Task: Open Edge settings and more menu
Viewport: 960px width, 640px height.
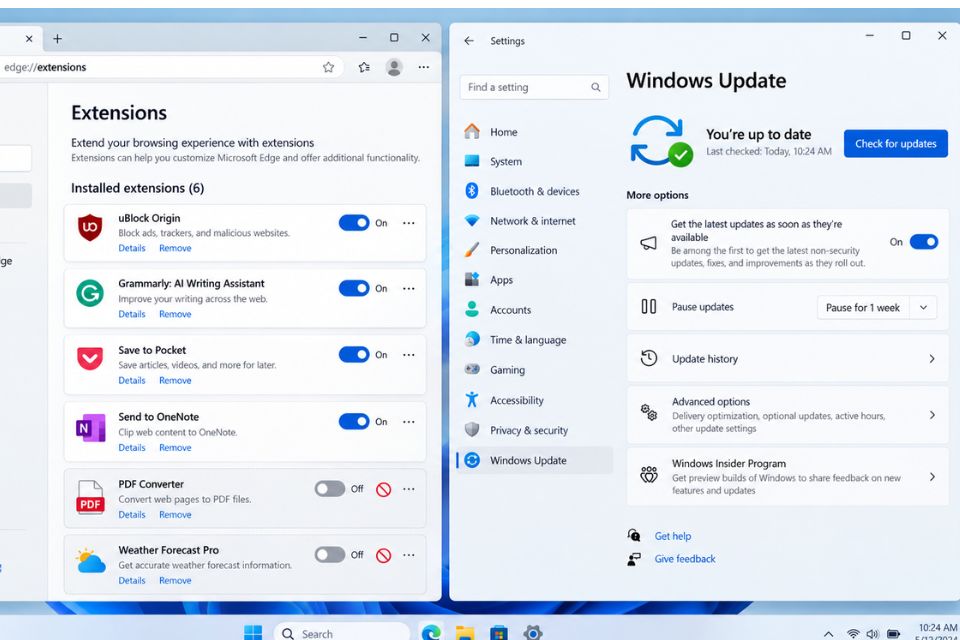Action: [424, 67]
